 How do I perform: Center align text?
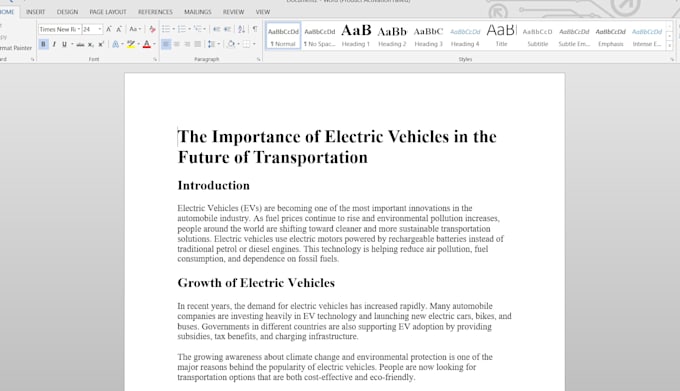click(177, 44)
